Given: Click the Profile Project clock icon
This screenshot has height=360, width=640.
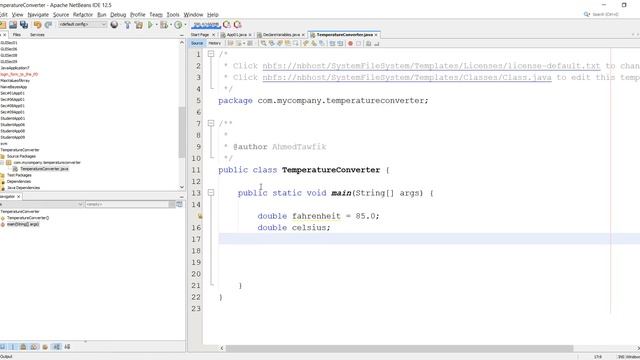Looking at the screenshot, I should [x=178, y=25].
